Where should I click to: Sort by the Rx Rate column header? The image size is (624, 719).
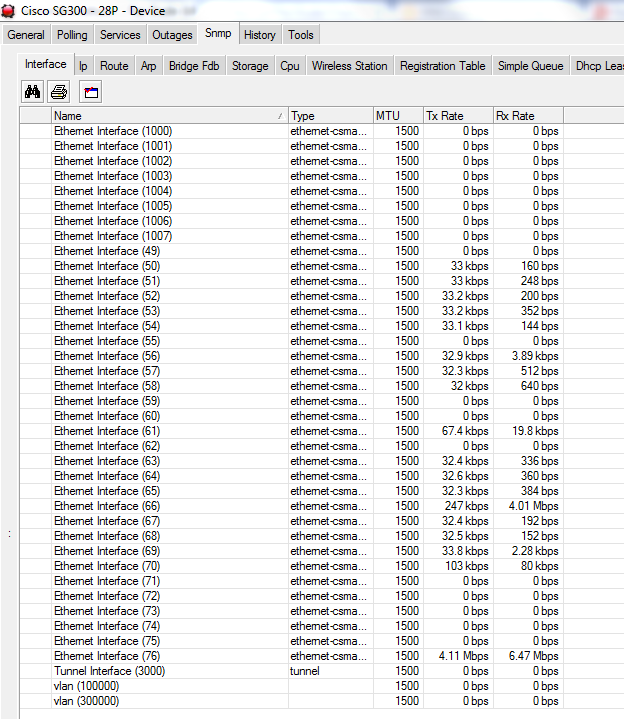pos(528,116)
